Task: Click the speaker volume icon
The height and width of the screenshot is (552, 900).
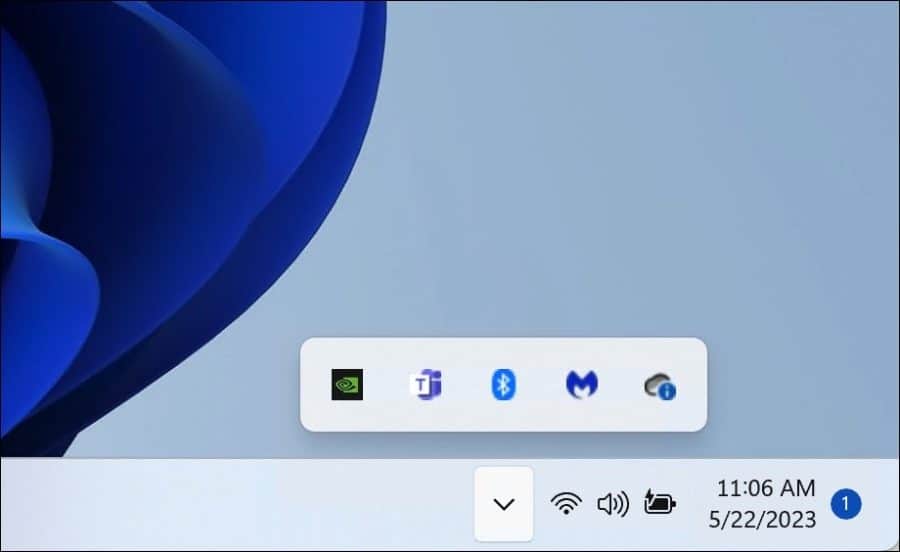Action: click(613, 504)
